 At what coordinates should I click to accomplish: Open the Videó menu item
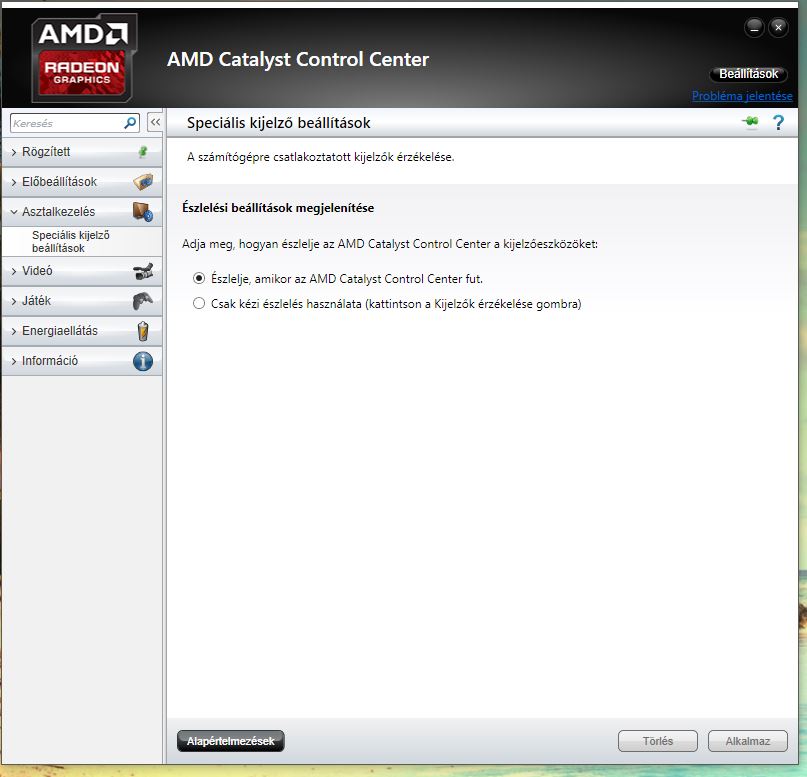(x=82, y=271)
